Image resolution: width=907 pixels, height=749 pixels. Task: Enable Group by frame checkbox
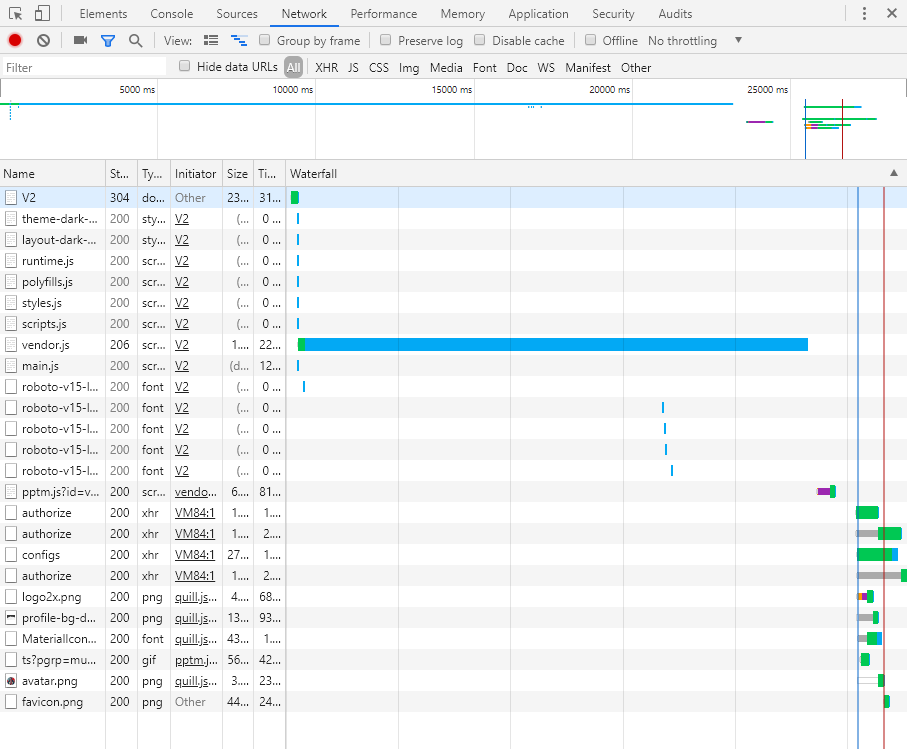click(264, 40)
